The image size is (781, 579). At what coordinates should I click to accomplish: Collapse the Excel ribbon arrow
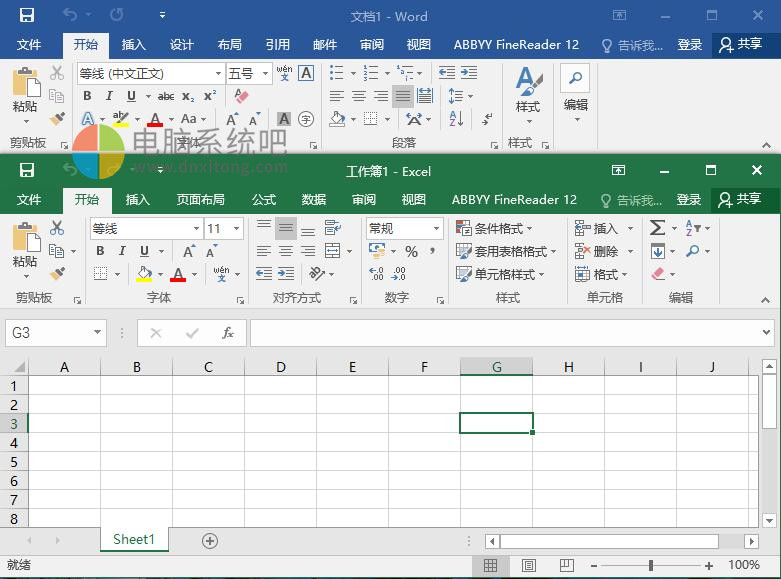766,300
